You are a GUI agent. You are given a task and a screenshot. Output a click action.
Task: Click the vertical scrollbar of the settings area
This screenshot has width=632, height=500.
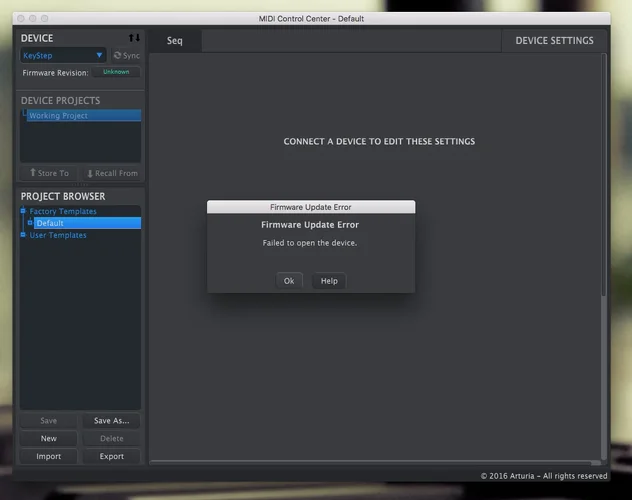(x=603, y=176)
